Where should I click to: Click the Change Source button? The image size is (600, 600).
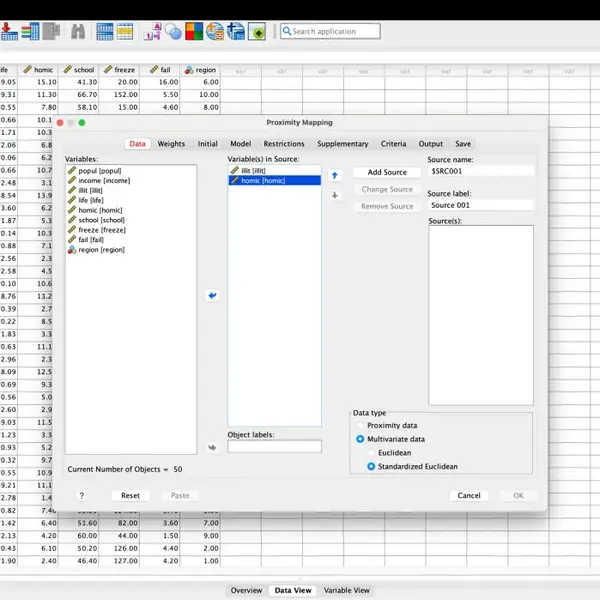click(x=387, y=189)
